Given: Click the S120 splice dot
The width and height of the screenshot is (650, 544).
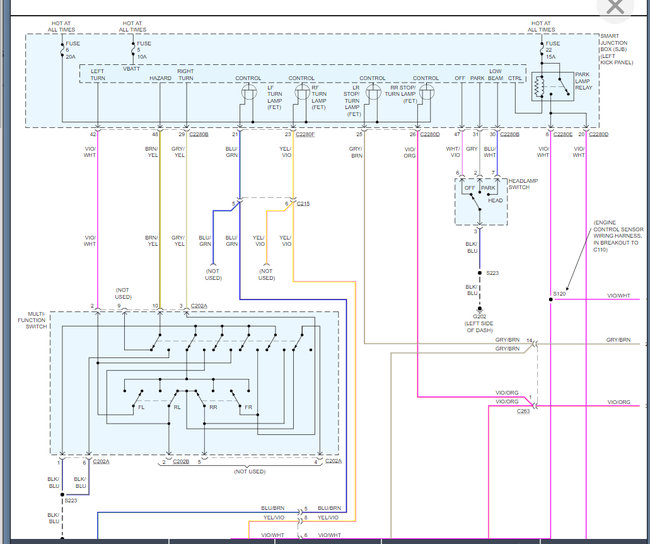Looking at the screenshot, I should click(x=551, y=299).
